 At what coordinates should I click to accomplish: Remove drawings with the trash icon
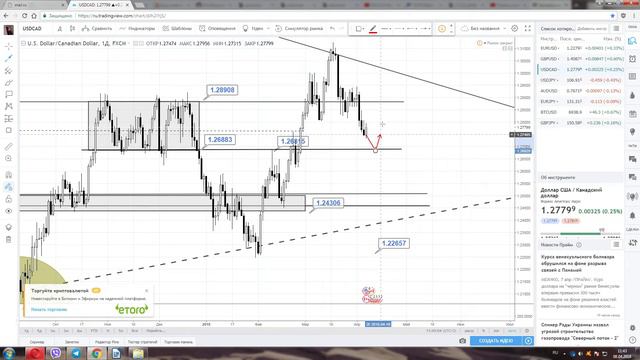point(9,239)
